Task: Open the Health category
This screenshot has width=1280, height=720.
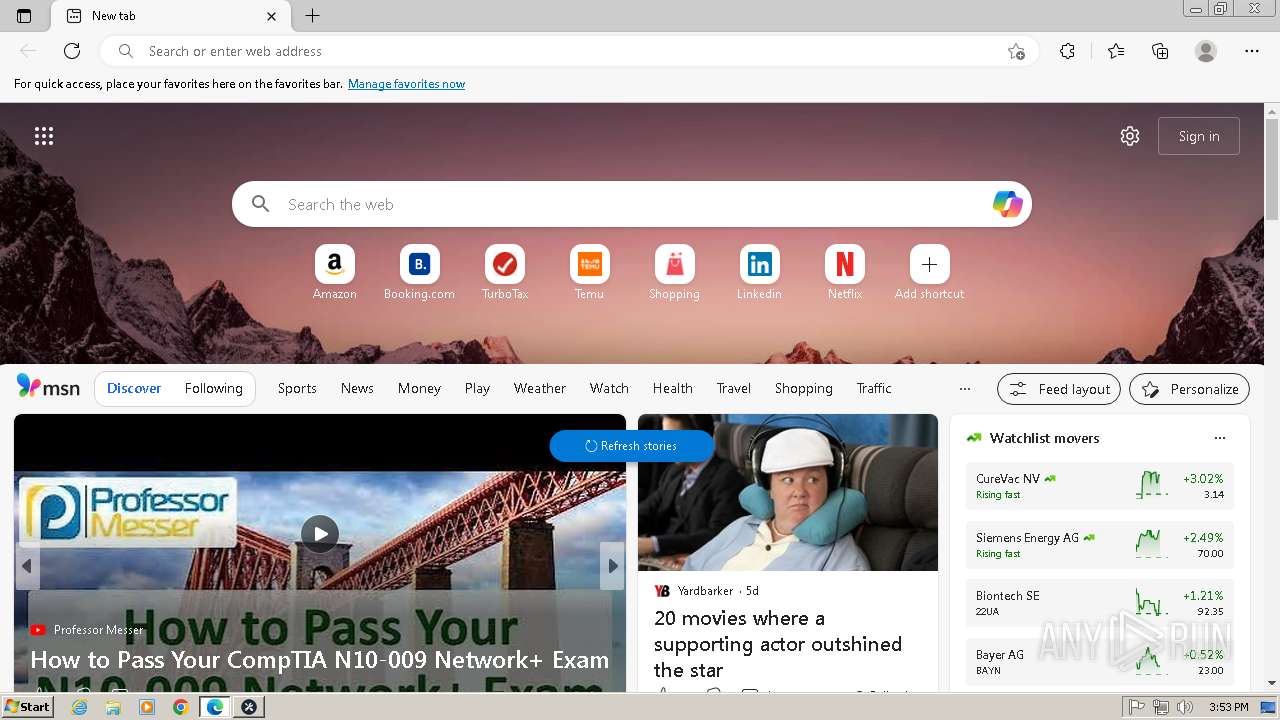Action: (672, 388)
